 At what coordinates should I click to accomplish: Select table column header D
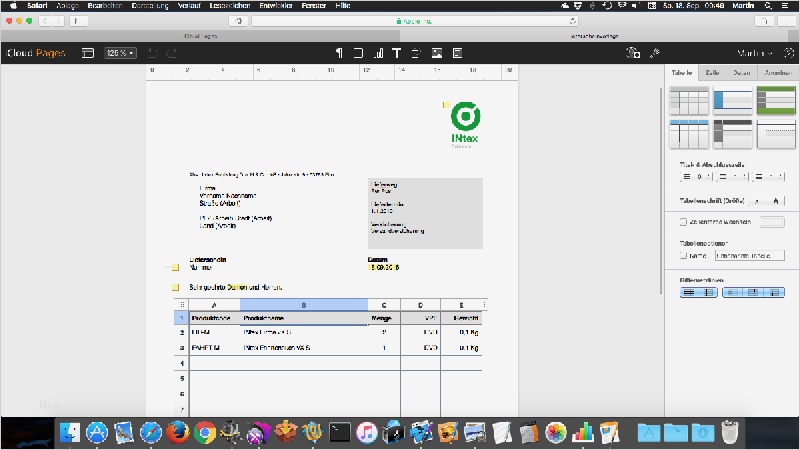(420, 305)
